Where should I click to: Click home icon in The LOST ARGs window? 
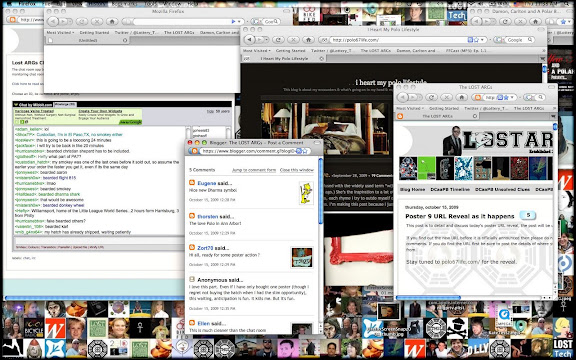[461, 97]
